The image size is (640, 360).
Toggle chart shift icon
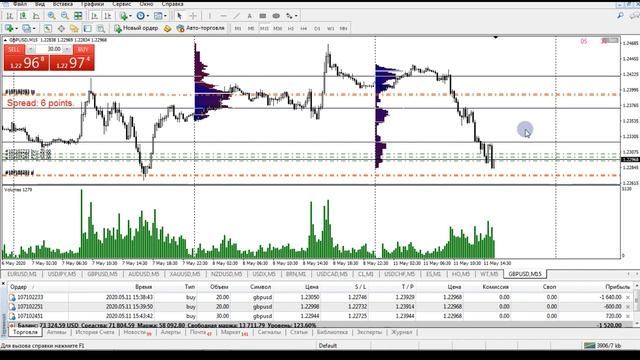(x=108, y=16)
